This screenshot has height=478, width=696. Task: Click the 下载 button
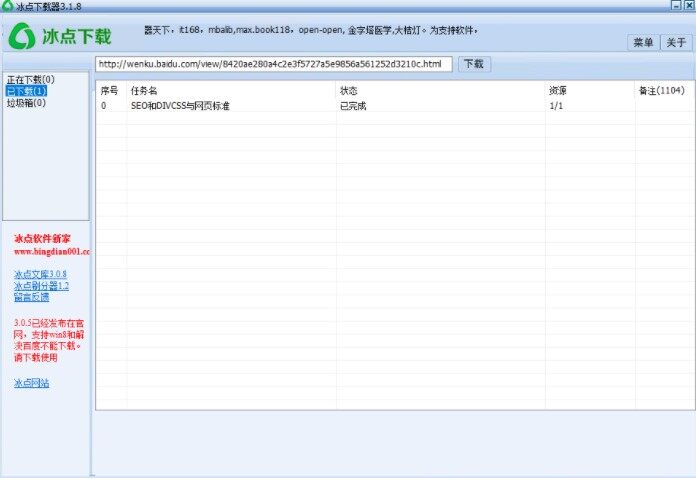pos(474,64)
